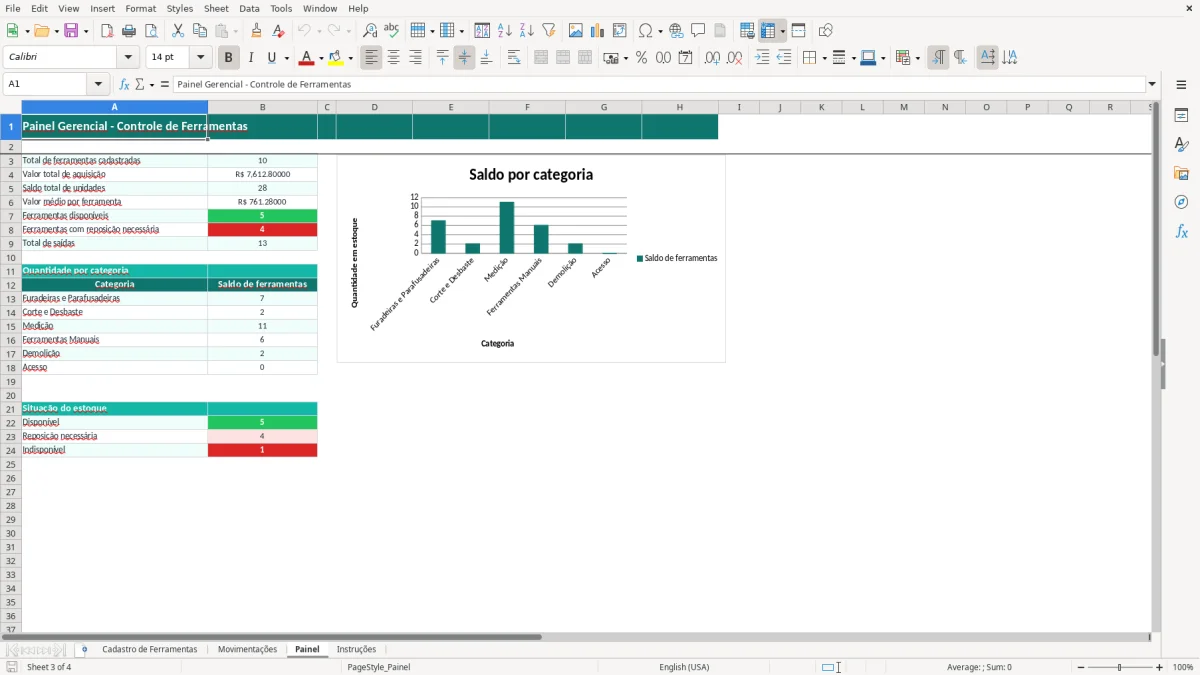
Task: Click the Cut scissors icon
Action: point(178,31)
